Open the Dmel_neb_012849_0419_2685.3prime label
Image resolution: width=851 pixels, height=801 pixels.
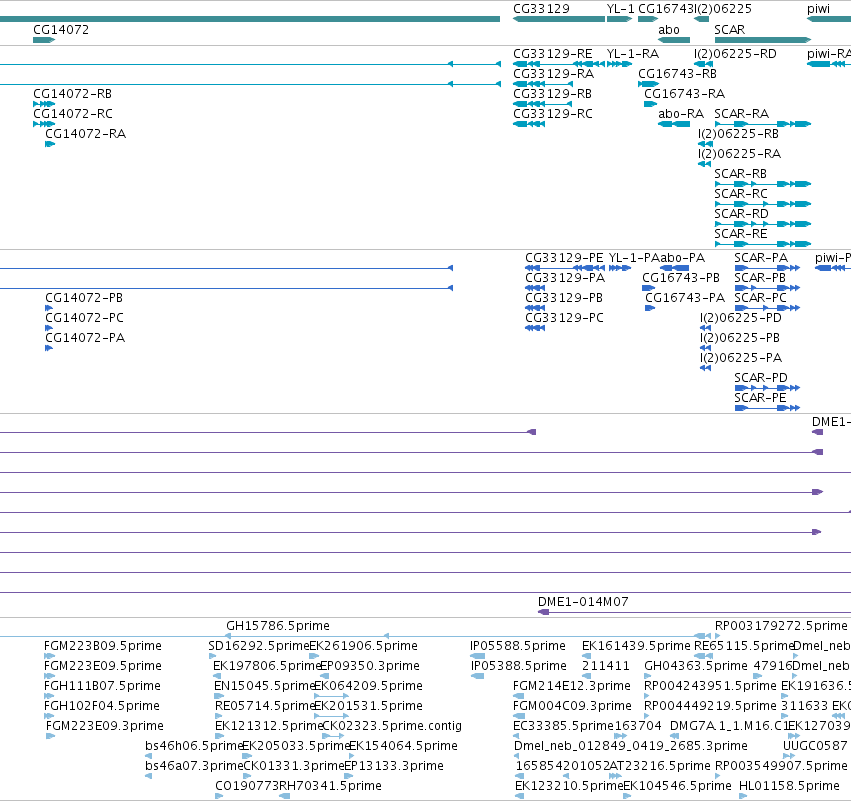pos(631,746)
